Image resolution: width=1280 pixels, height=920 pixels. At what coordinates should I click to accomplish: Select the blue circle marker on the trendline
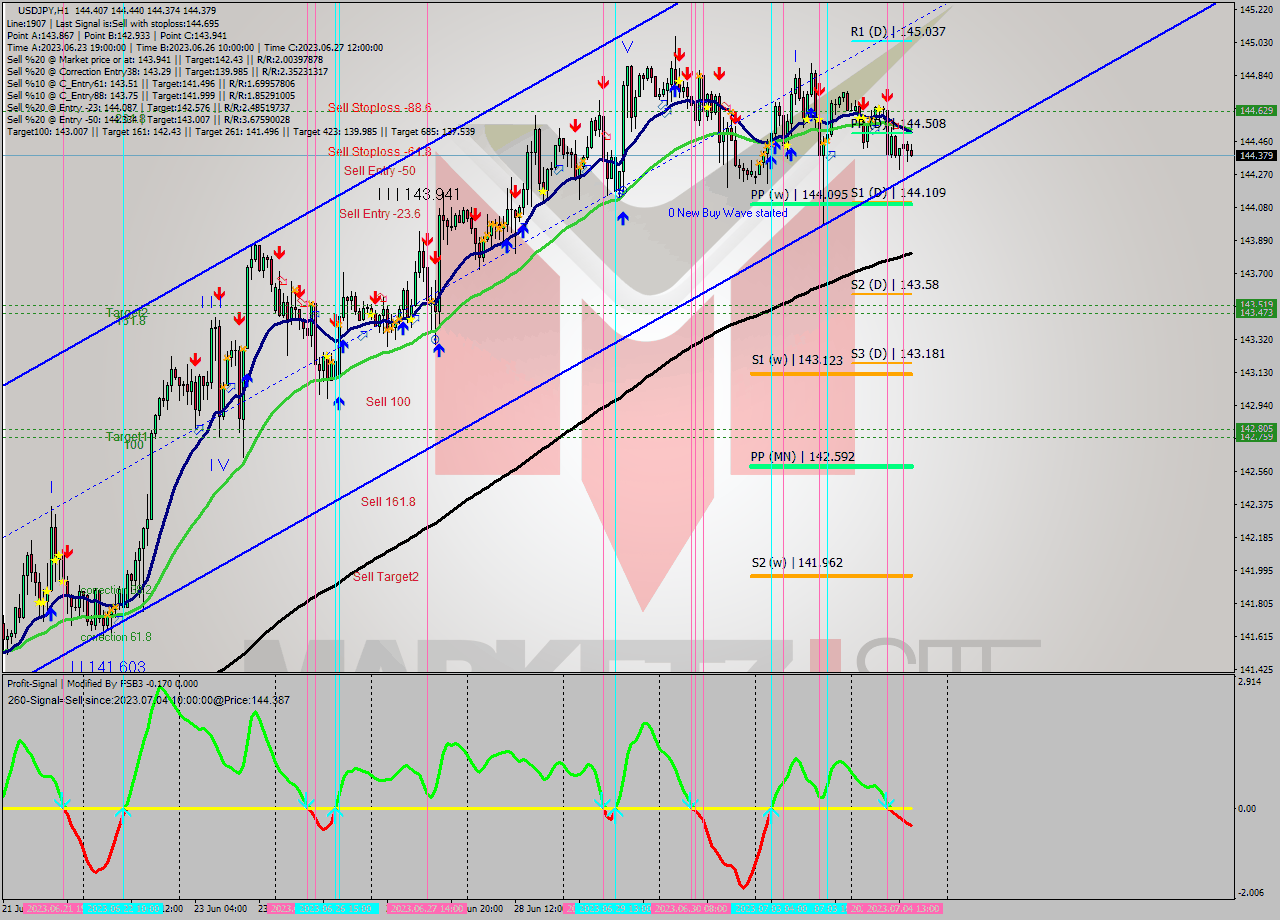[x=437, y=340]
